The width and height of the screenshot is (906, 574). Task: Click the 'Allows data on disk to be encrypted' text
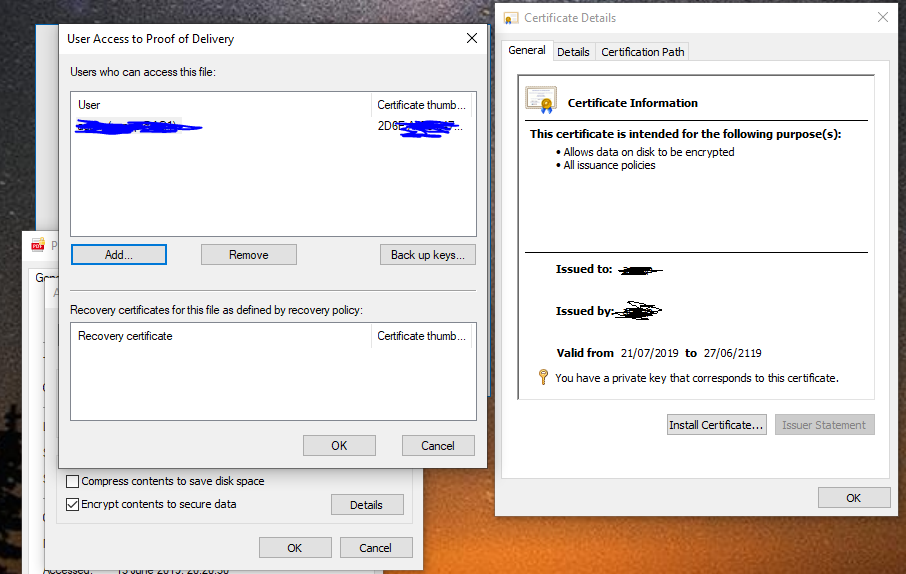pos(649,152)
